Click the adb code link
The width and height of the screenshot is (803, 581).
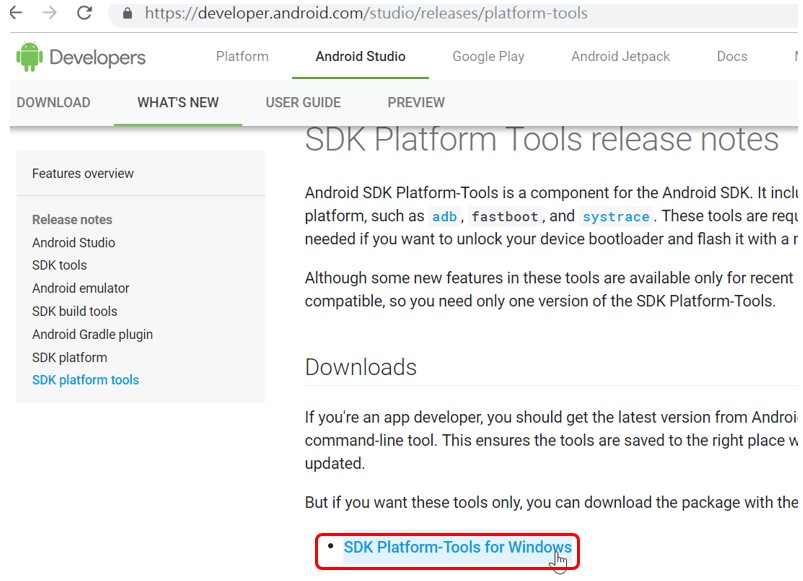(444, 217)
